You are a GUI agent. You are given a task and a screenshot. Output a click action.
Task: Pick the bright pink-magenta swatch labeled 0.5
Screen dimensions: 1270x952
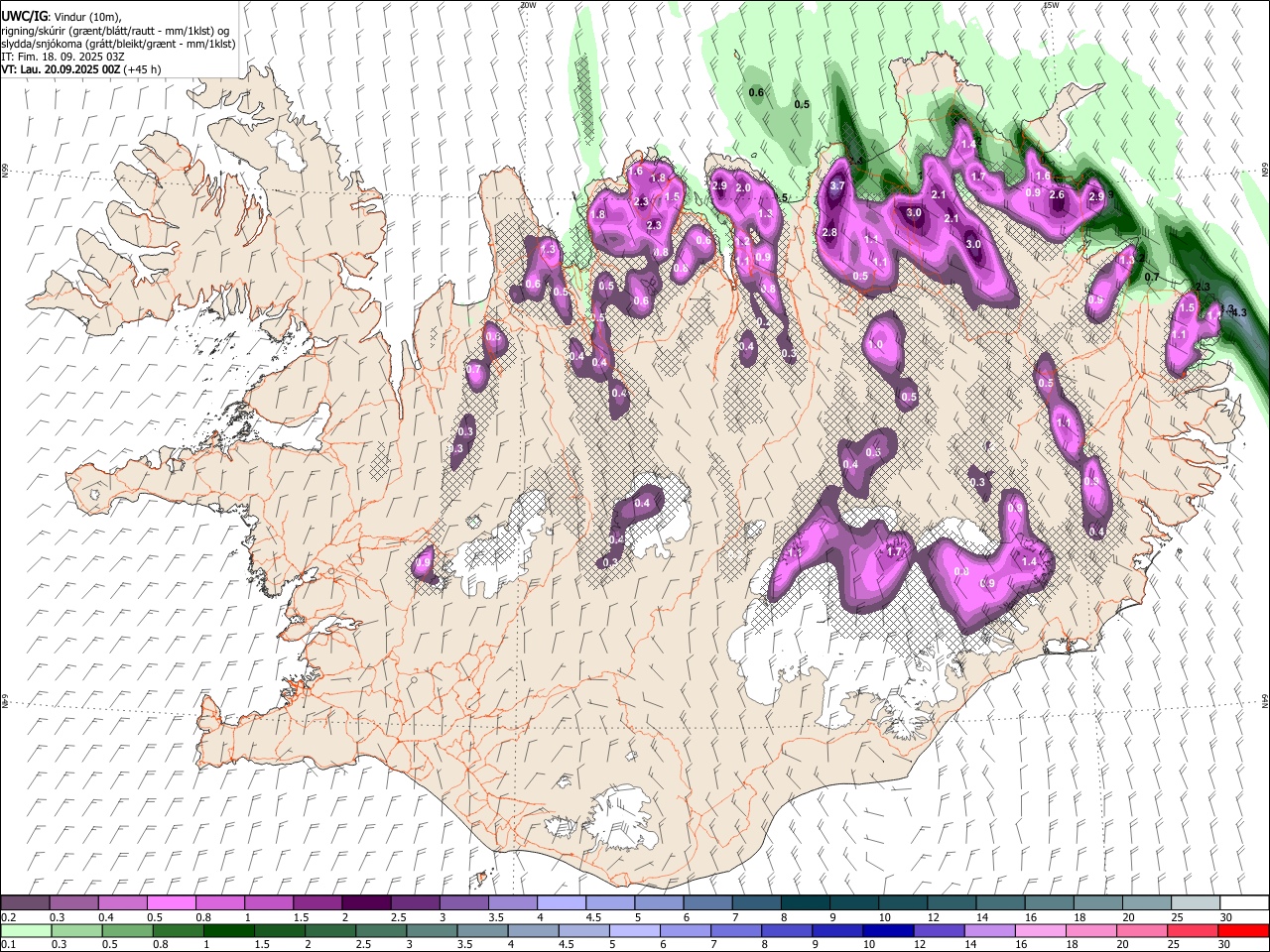tap(171, 902)
